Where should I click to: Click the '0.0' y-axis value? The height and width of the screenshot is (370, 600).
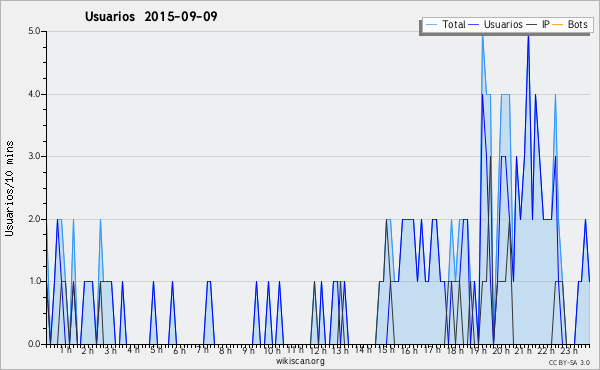[x=34, y=344]
